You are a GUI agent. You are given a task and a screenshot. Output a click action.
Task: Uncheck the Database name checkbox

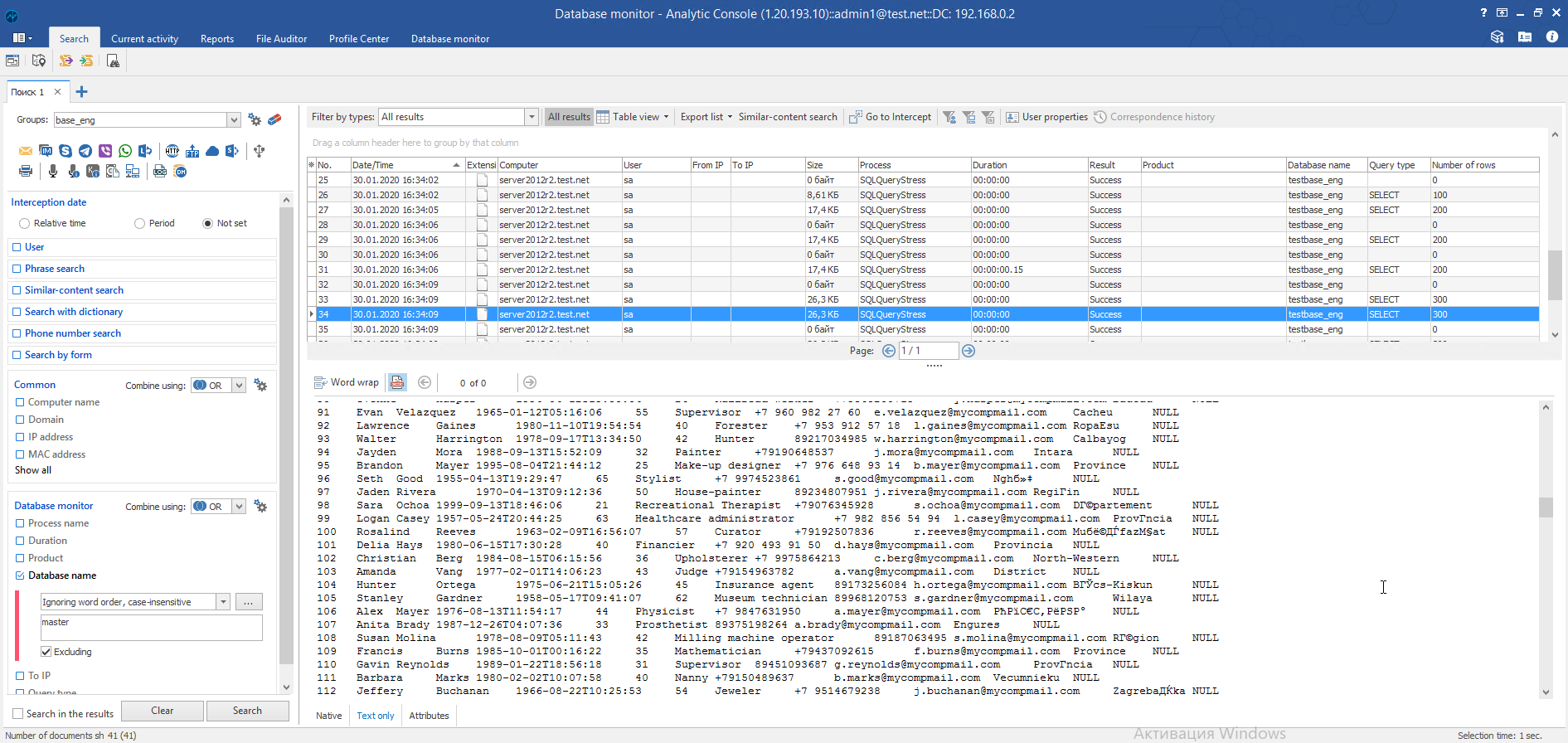20,575
